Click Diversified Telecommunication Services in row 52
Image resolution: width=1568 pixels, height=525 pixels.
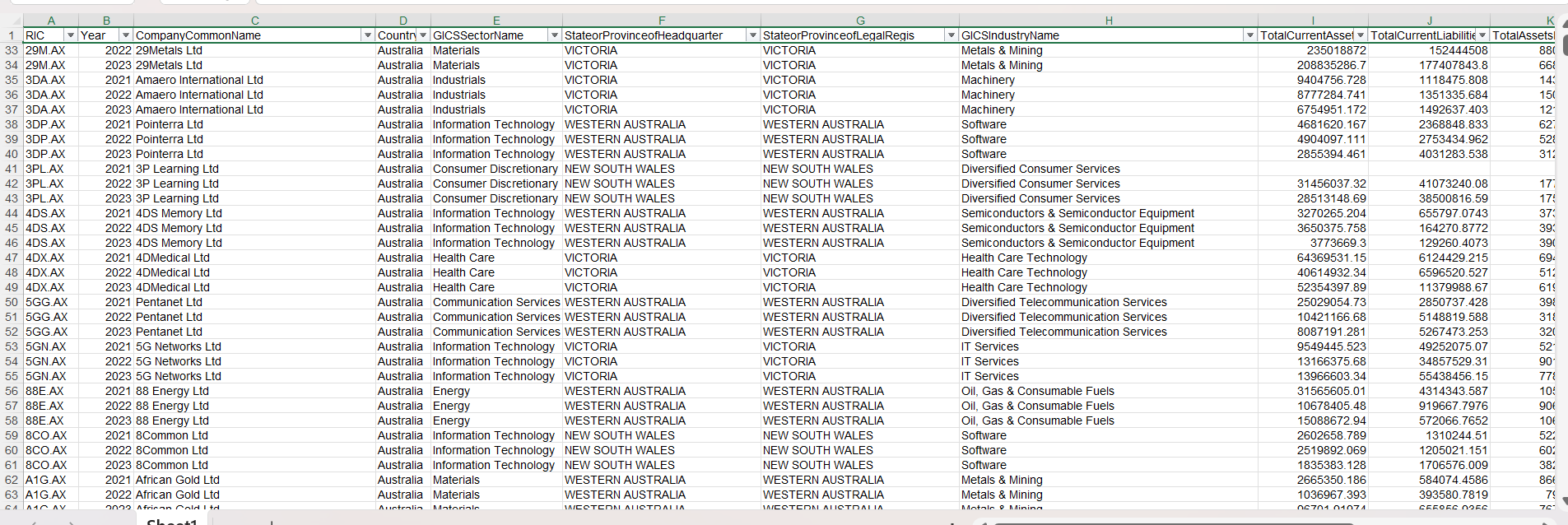coord(1064,332)
